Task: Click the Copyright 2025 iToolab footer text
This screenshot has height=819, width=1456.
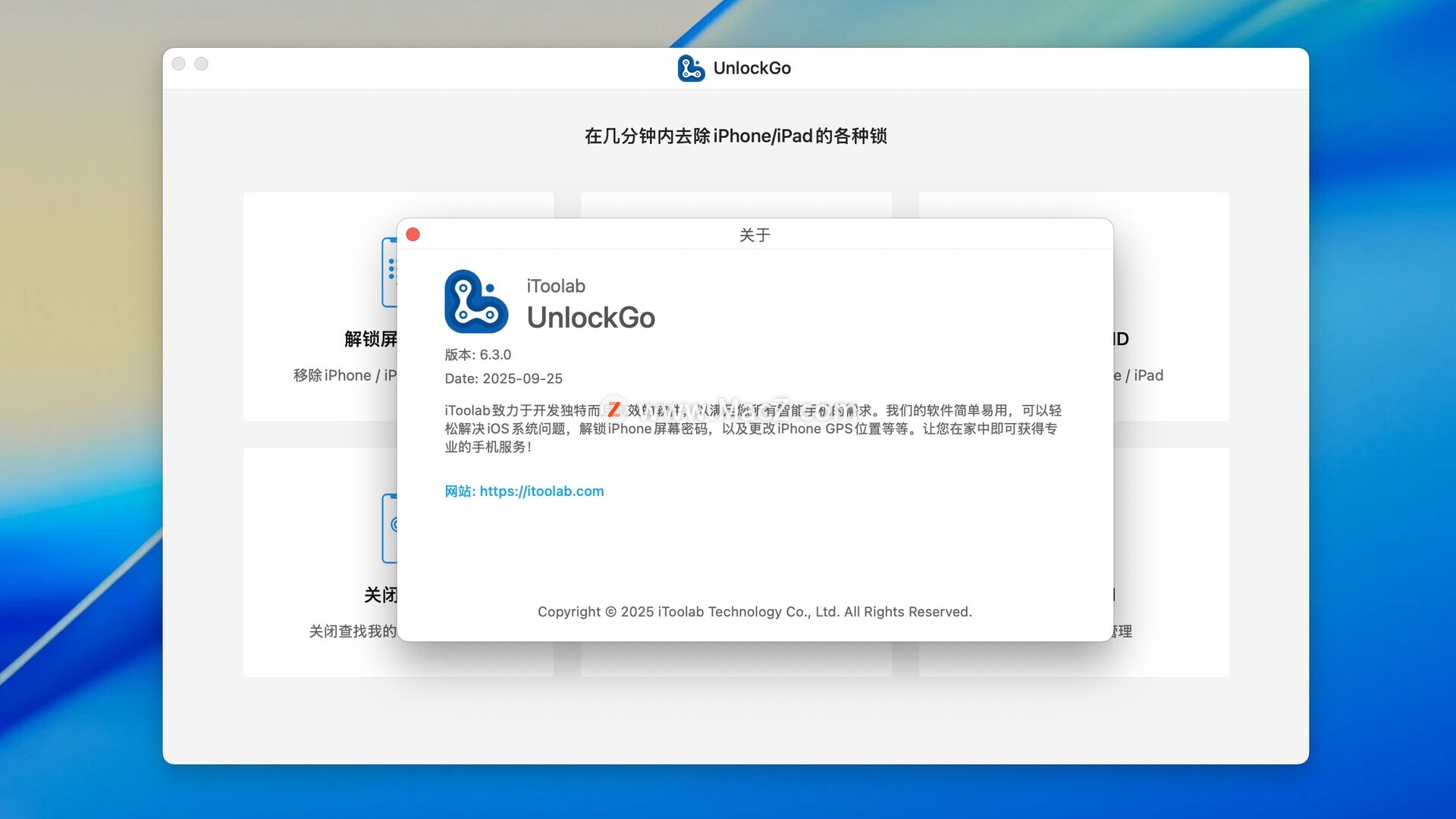Action: click(755, 612)
